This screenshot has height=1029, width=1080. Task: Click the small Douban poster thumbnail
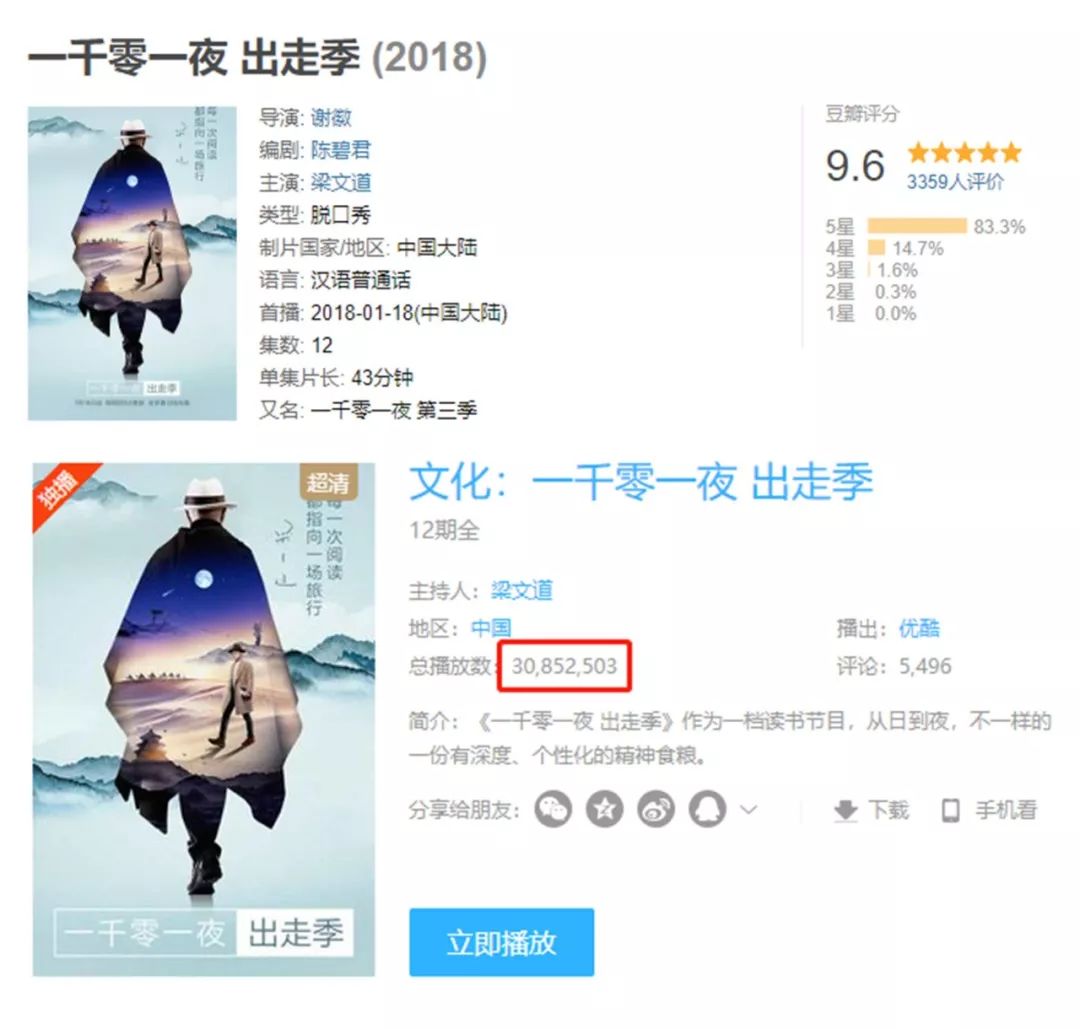coord(132,263)
